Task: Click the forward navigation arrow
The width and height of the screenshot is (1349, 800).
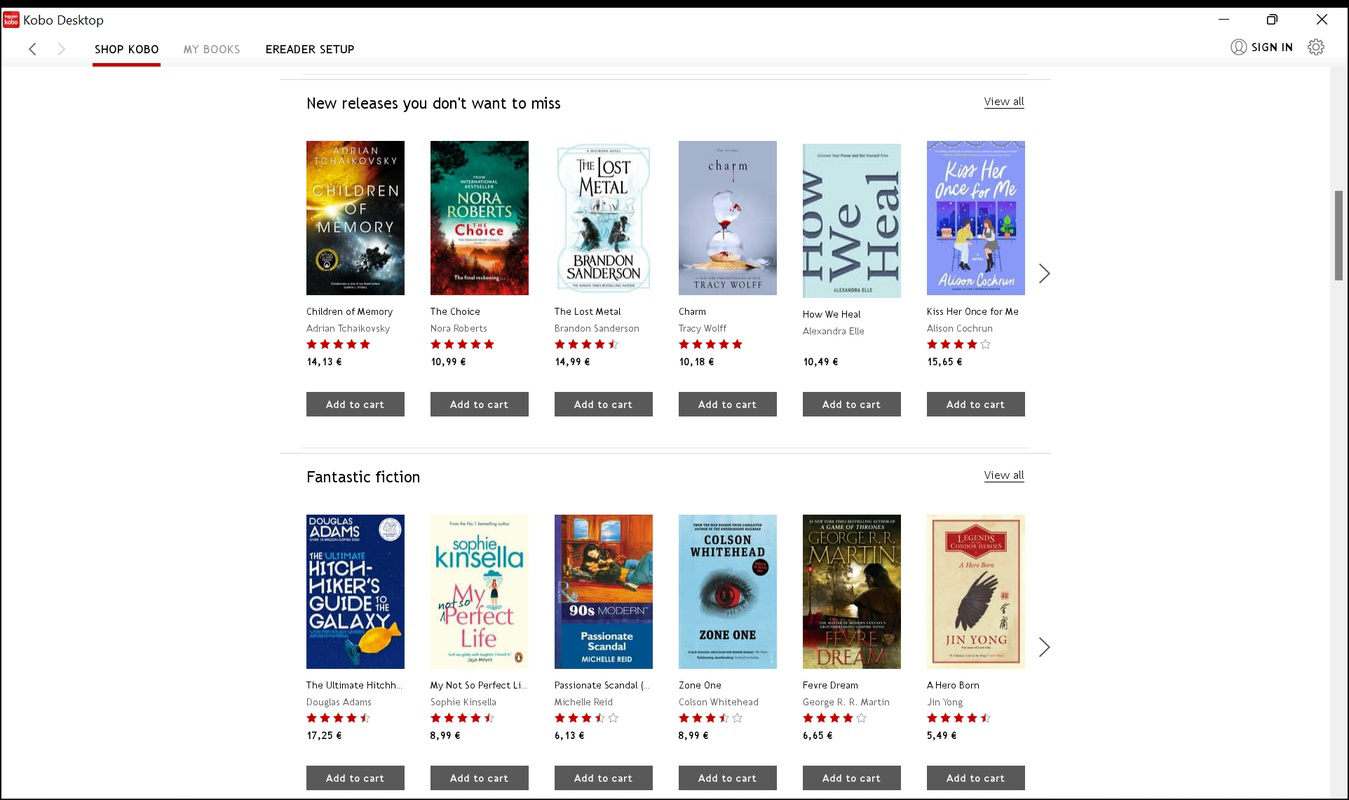Action: pos(62,48)
